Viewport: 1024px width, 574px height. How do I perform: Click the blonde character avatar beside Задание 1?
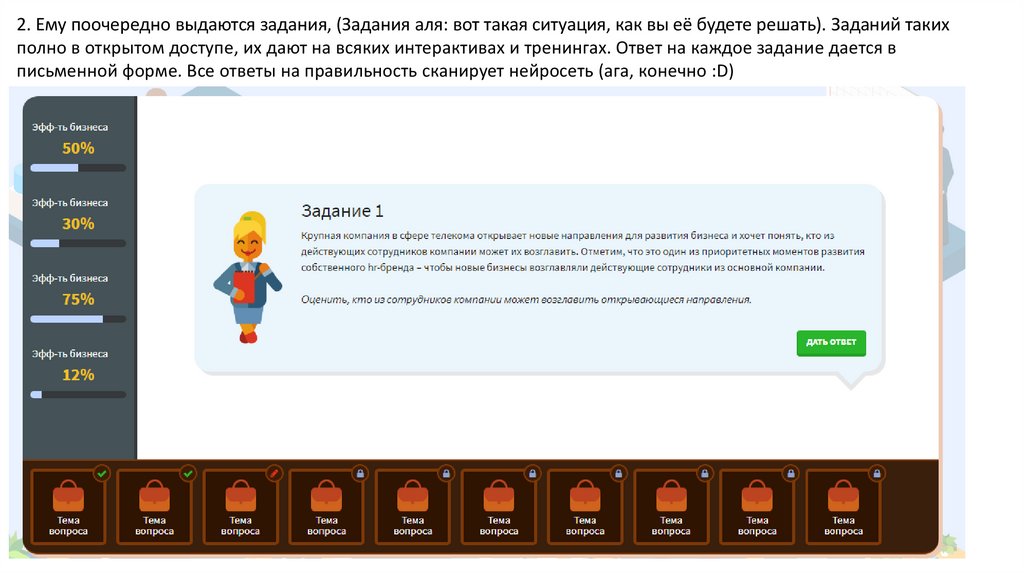(x=244, y=277)
